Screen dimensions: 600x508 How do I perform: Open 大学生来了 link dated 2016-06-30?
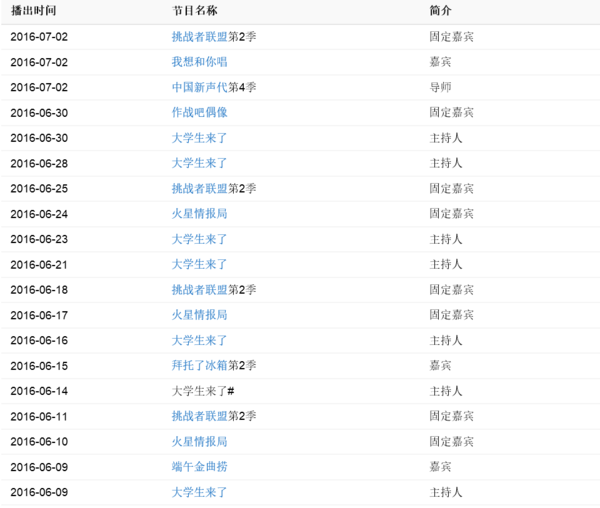pyautogui.click(x=199, y=138)
